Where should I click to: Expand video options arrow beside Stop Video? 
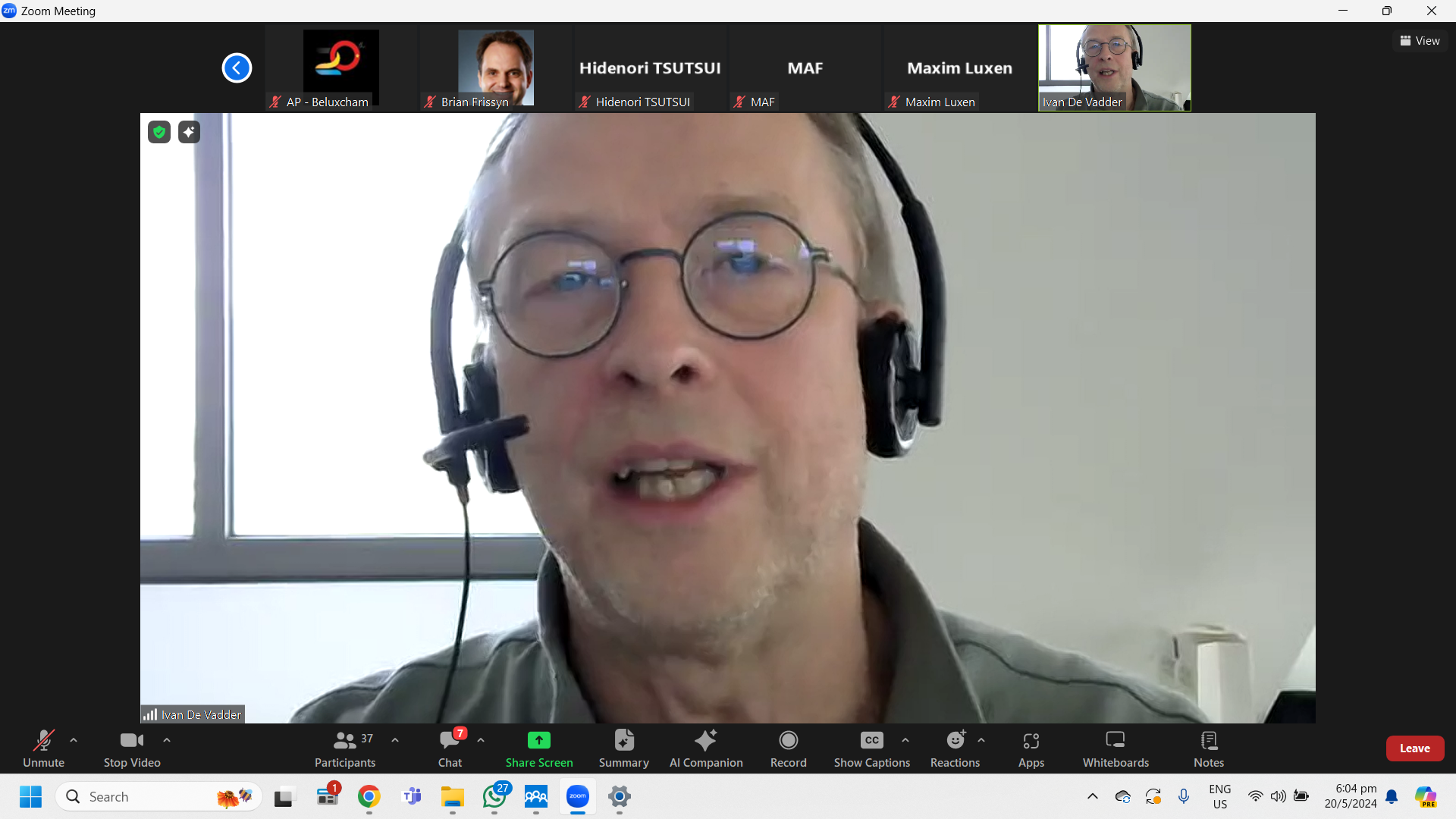coord(167,740)
